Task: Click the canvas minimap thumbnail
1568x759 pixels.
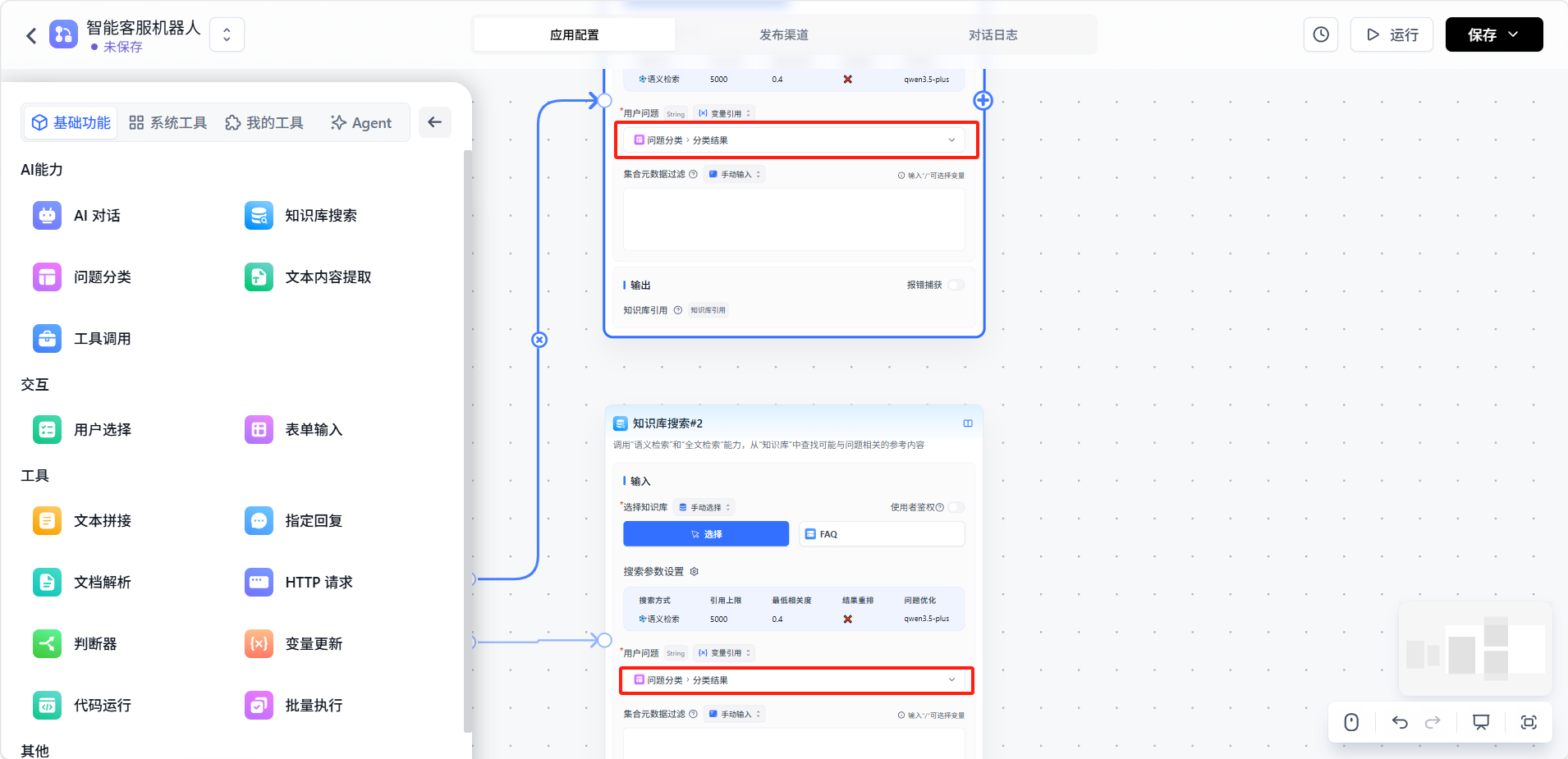Action: tap(1474, 648)
